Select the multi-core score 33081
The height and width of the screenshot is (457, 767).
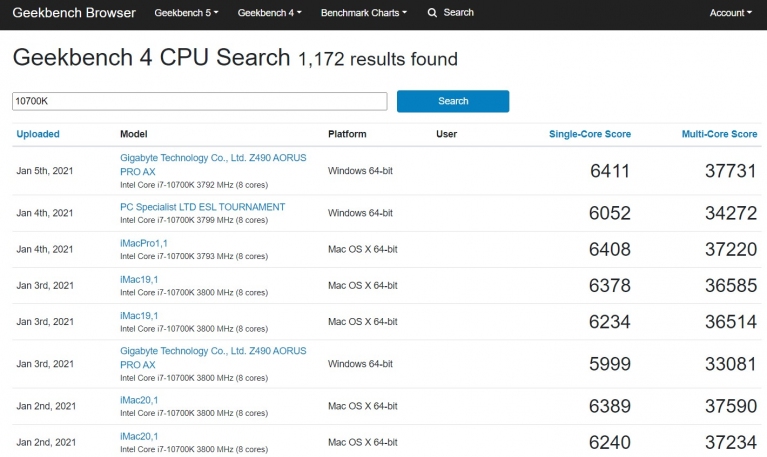point(731,364)
